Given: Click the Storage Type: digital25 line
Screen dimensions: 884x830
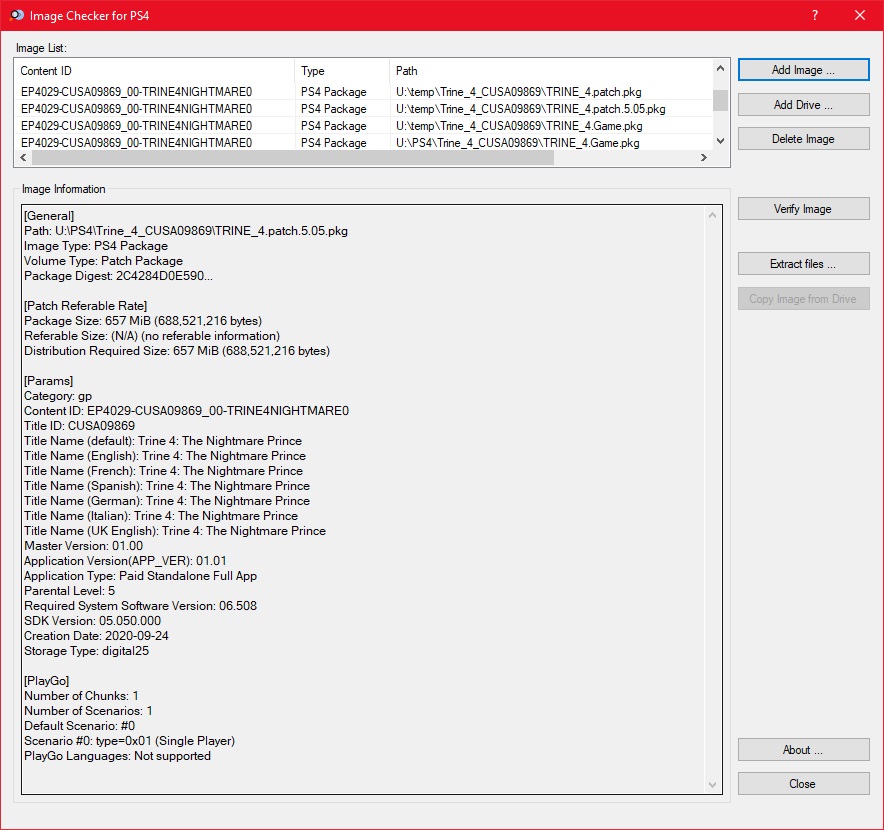Looking at the screenshot, I should 87,651.
